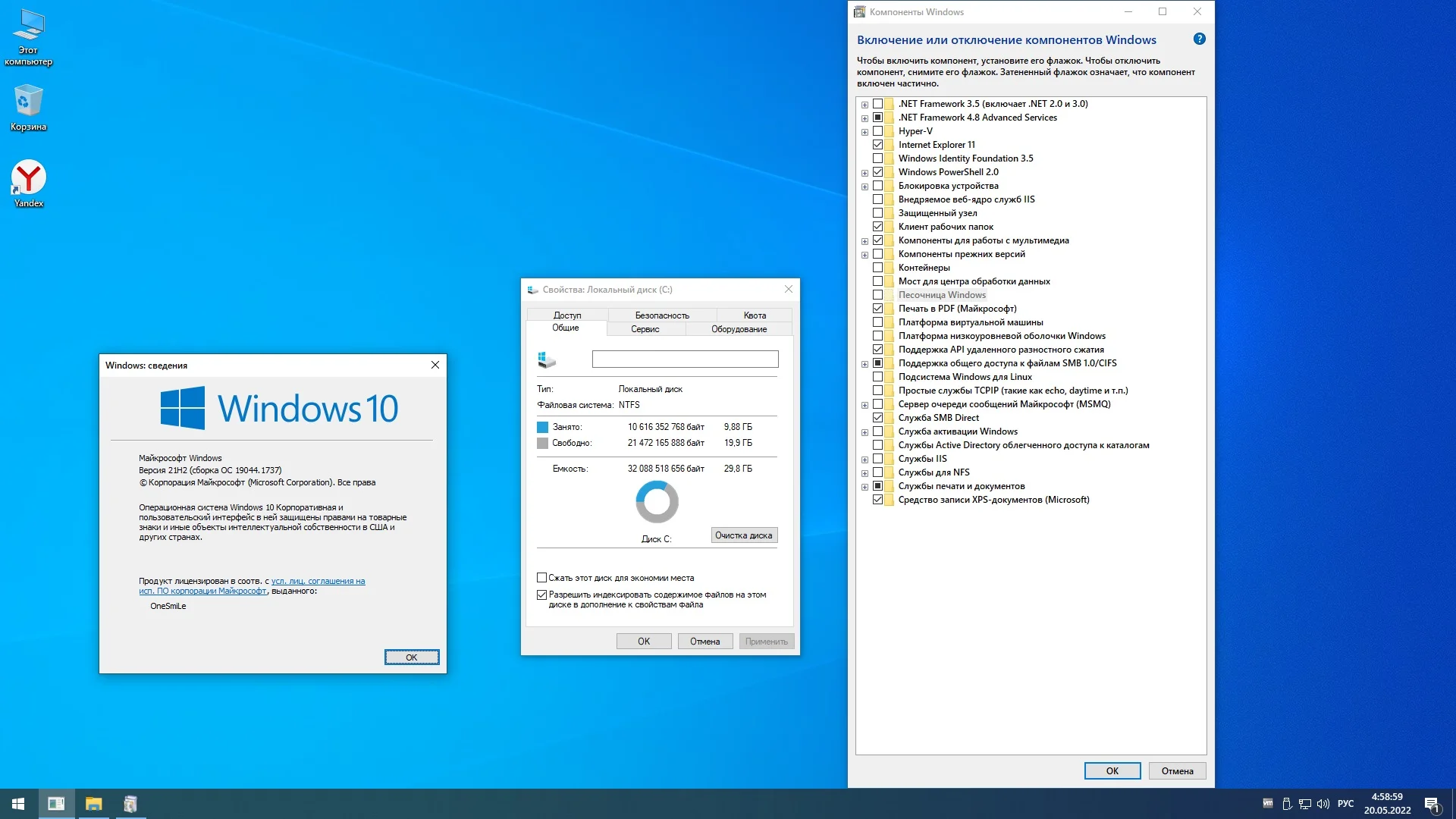Image resolution: width=1456 pixels, height=819 pixels.
Task: Click the Windows Start button
Action: (x=18, y=804)
